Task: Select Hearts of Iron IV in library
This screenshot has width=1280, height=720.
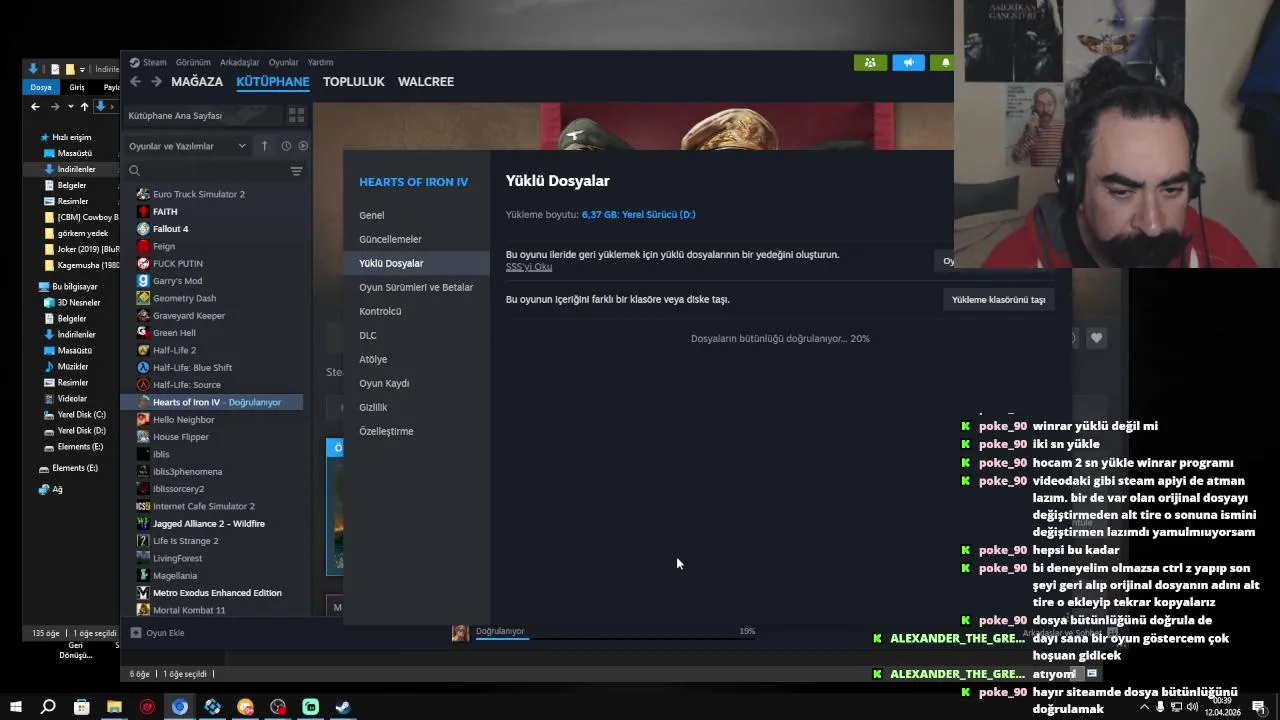Action: 212,402
